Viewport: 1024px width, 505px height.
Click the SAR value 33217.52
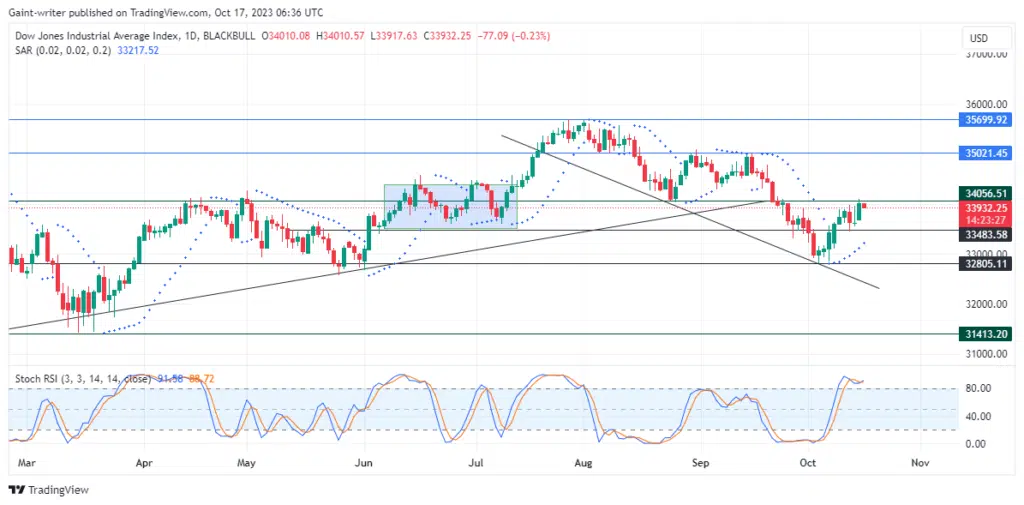(x=136, y=50)
